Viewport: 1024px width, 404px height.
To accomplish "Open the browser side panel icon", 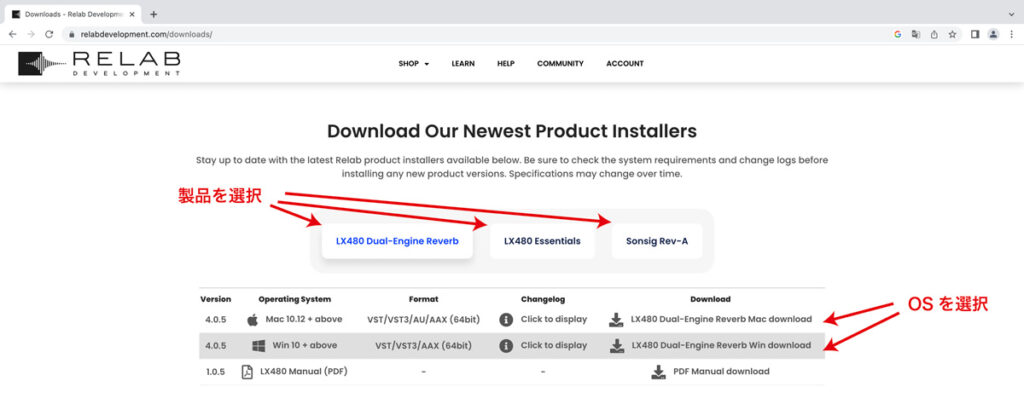I will [975, 34].
